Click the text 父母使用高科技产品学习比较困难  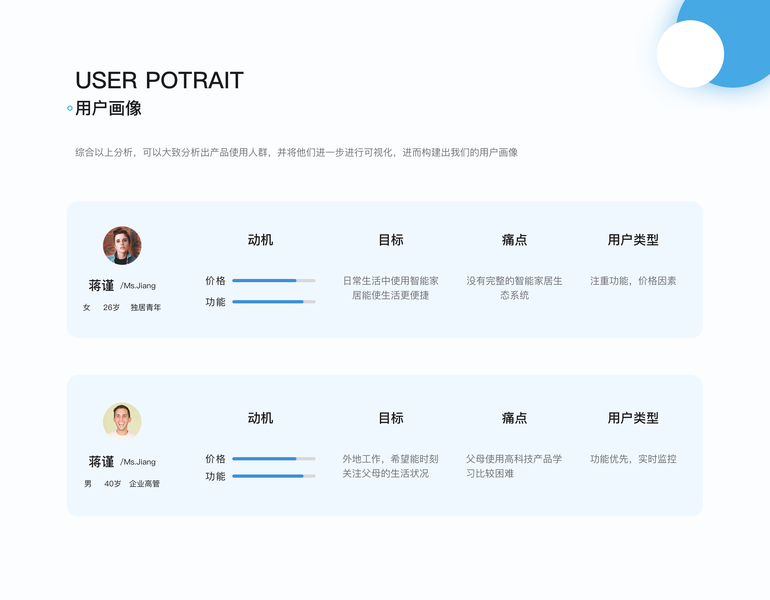coord(514,466)
